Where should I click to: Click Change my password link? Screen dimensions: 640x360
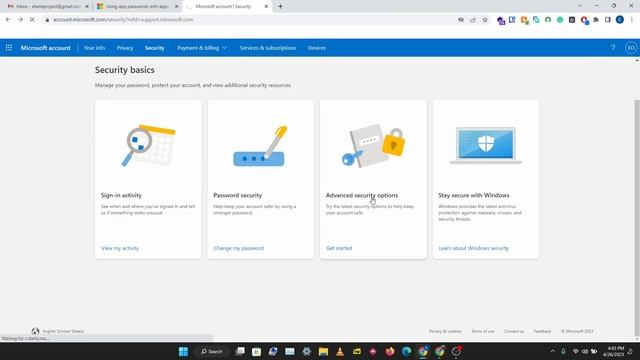click(238, 248)
